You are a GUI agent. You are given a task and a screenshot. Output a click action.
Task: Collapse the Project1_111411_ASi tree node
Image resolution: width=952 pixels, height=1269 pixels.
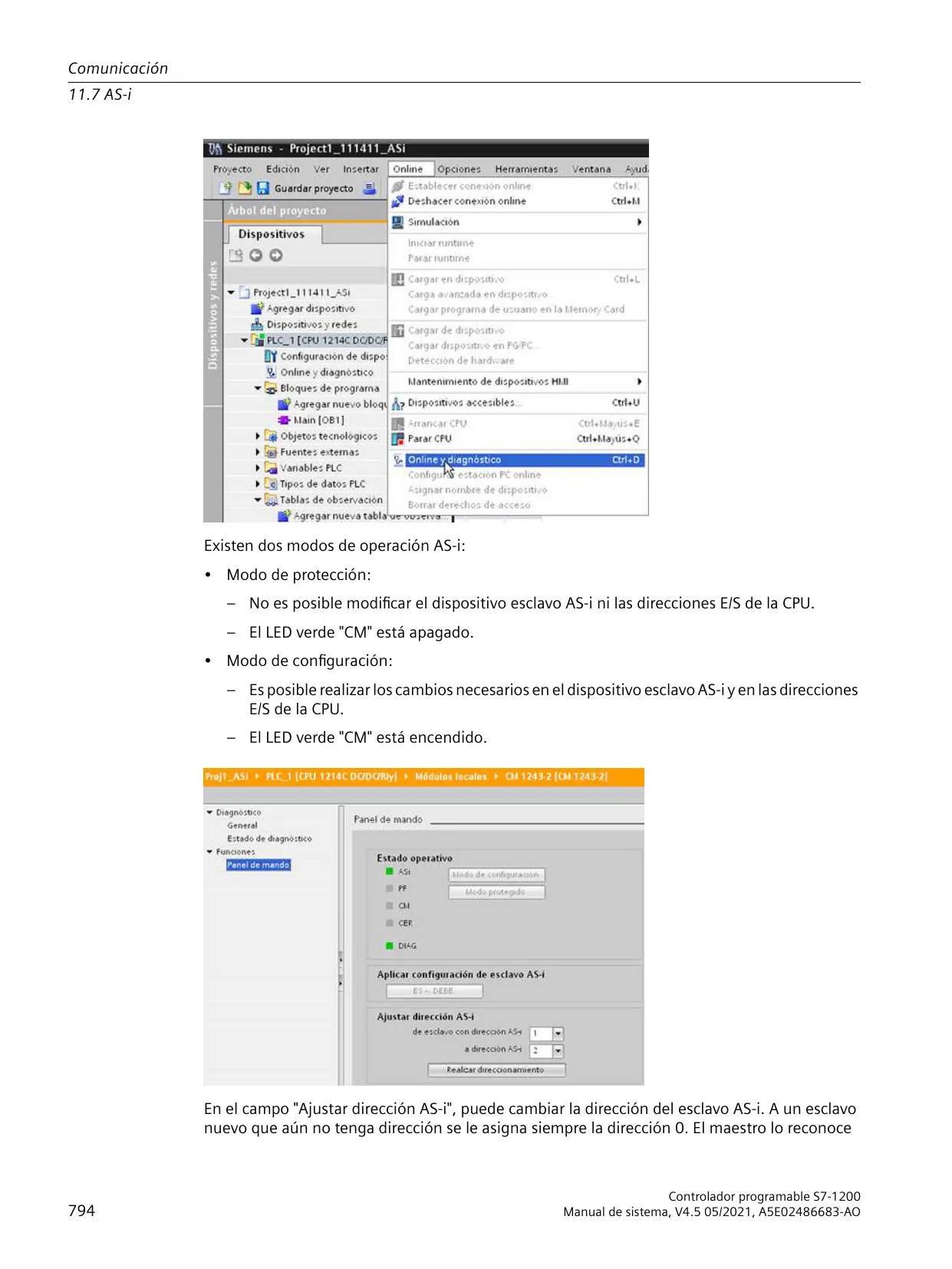231,292
